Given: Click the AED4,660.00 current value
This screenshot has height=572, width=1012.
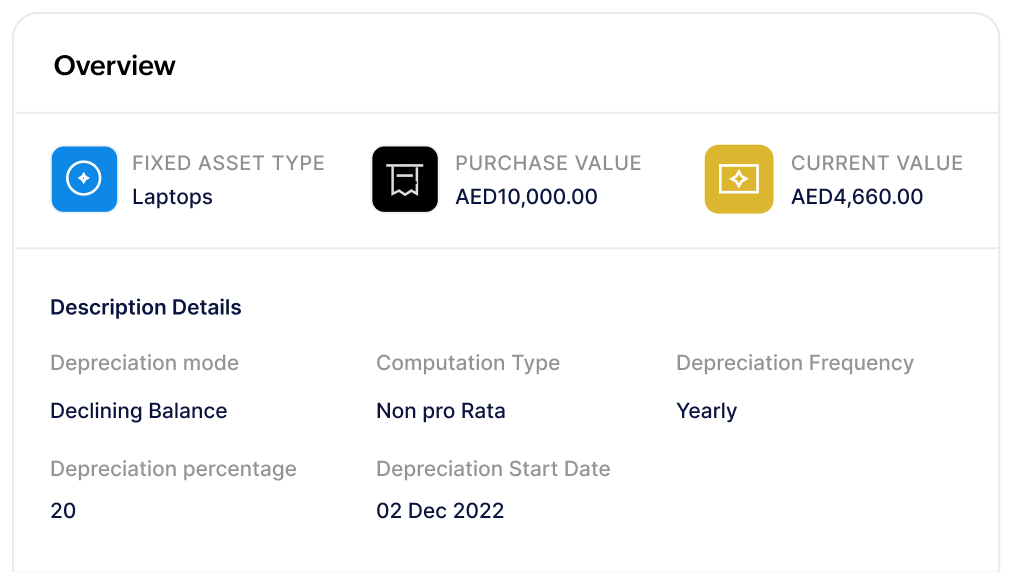Looking at the screenshot, I should coord(856,197).
